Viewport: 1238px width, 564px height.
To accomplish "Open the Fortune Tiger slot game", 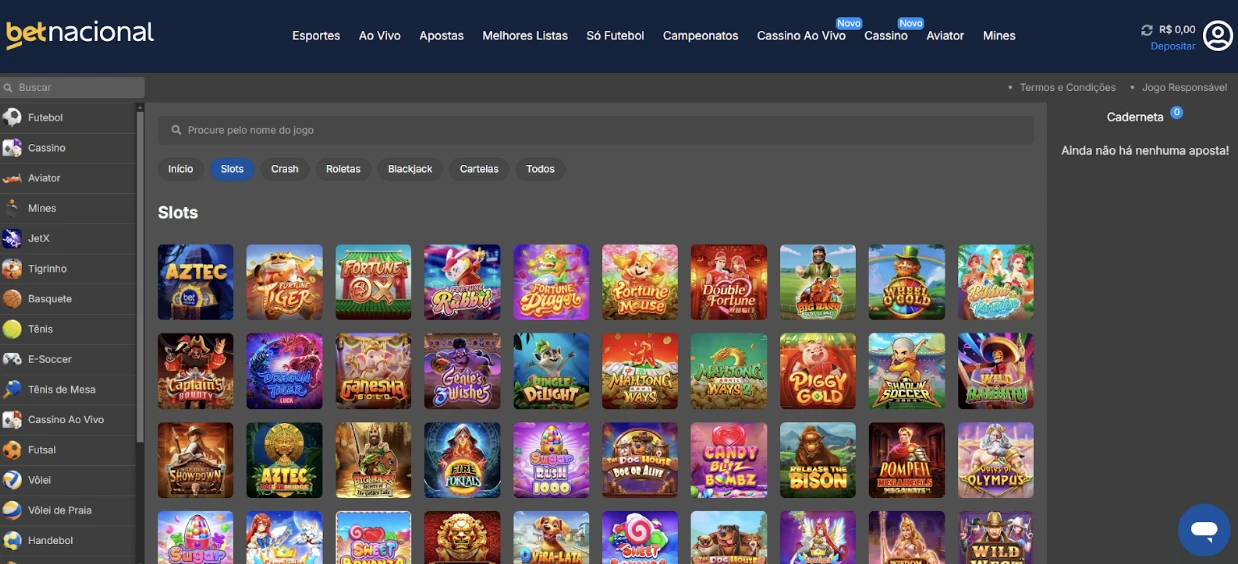I will coord(285,282).
